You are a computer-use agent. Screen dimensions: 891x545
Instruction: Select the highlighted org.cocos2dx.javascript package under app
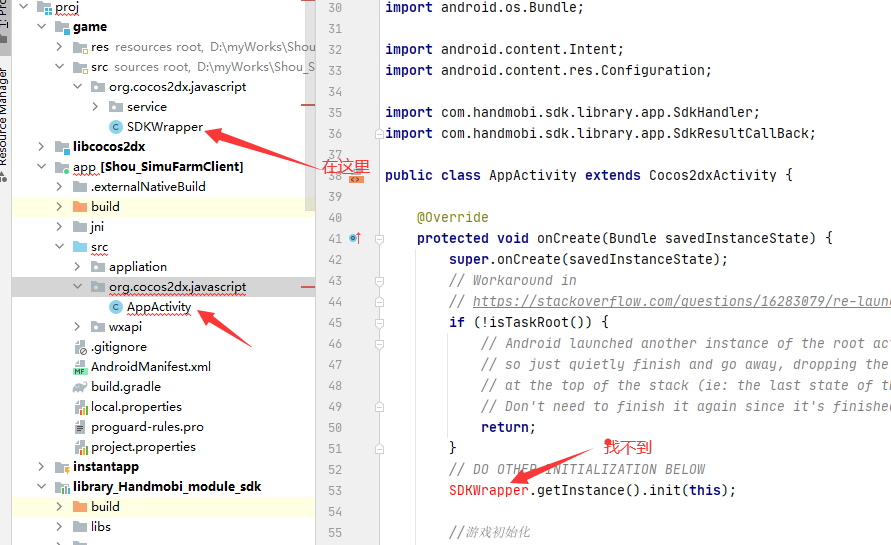click(x=163, y=287)
